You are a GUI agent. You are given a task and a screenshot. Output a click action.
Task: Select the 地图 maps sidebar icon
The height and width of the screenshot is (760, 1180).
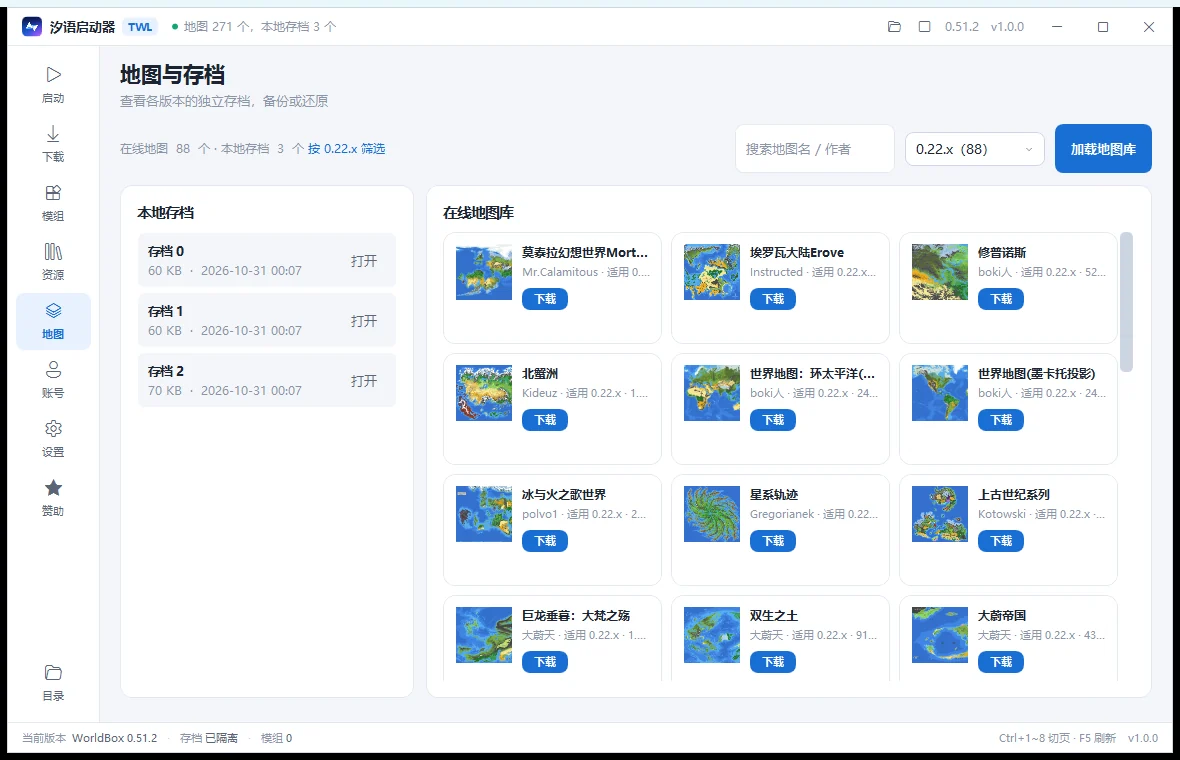pyautogui.click(x=53, y=311)
